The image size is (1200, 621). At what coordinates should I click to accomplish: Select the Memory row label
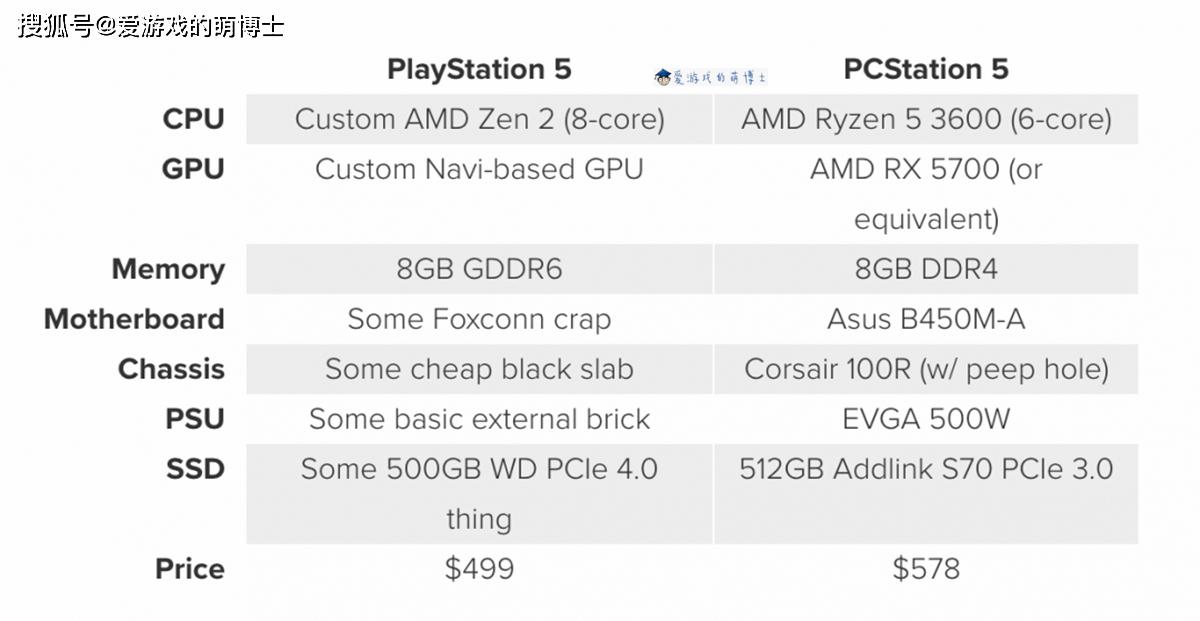(168, 269)
